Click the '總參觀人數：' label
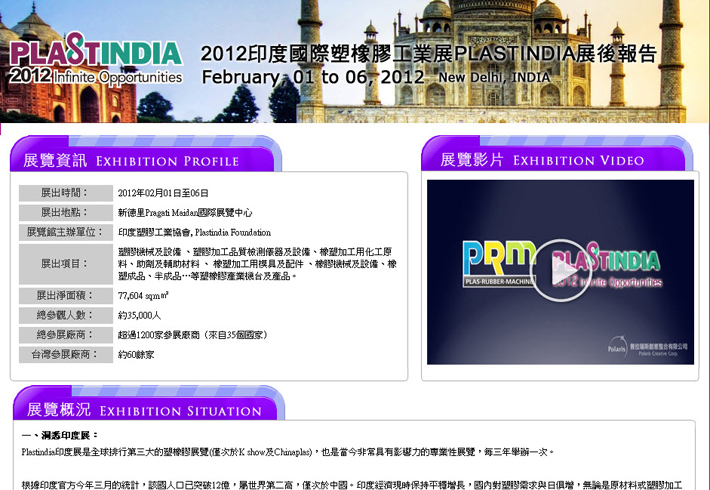Viewport: 710px width, 490px height. coord(66,315)
